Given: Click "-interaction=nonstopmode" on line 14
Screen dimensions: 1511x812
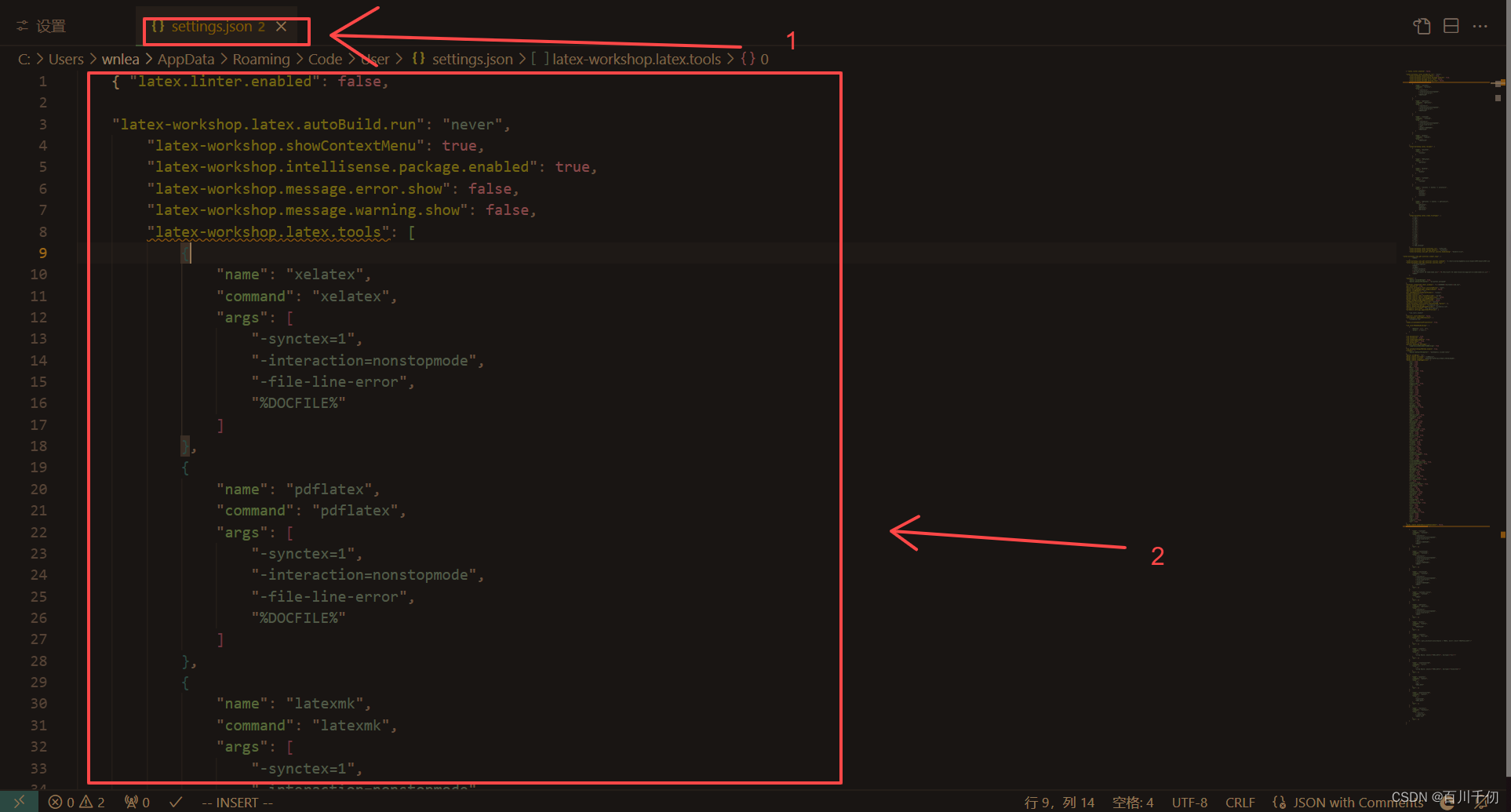Looking at the screenshot, I should (x=364, y=361).
